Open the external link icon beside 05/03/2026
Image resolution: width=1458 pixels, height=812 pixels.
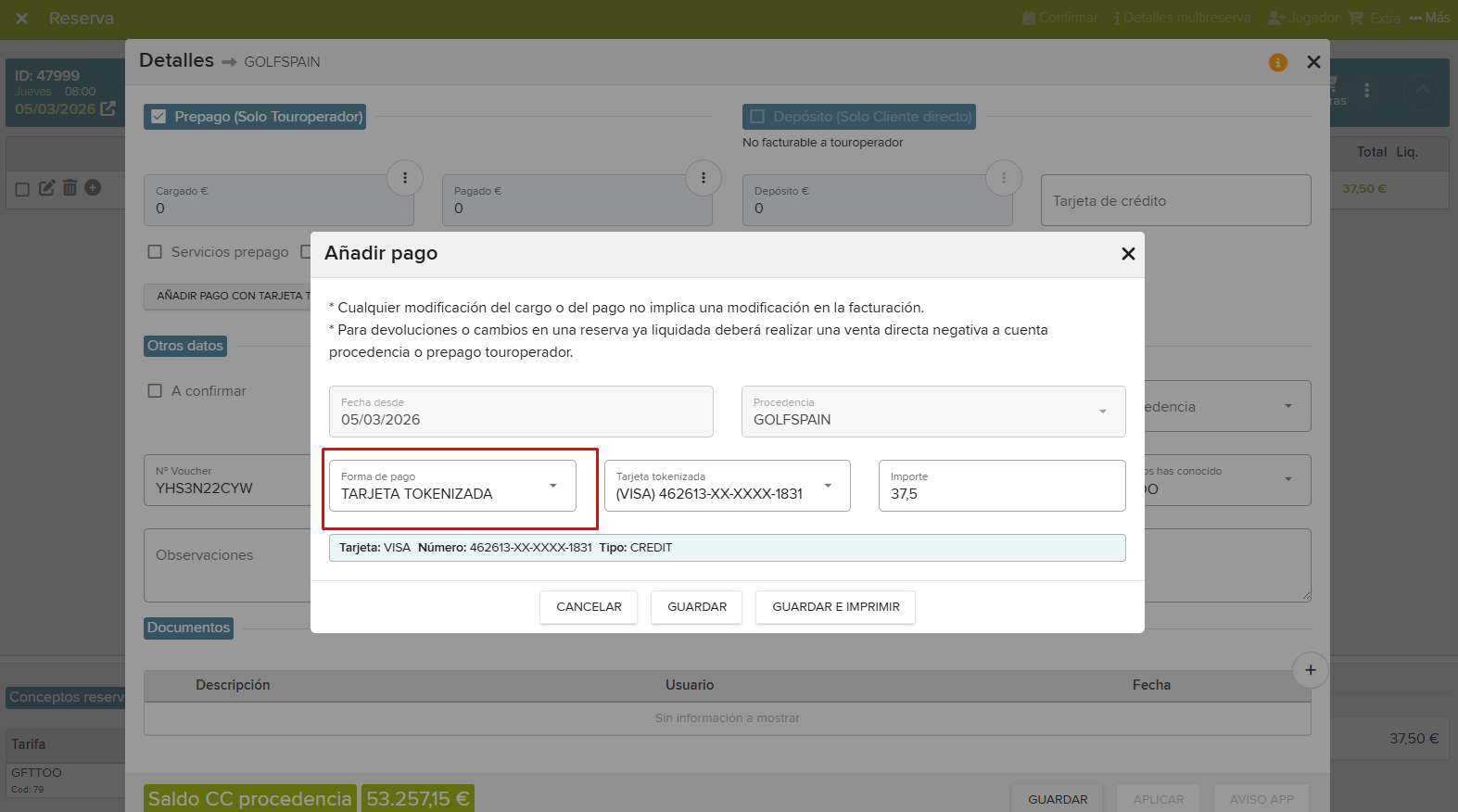pyautogui.click(x=108, y=108)
